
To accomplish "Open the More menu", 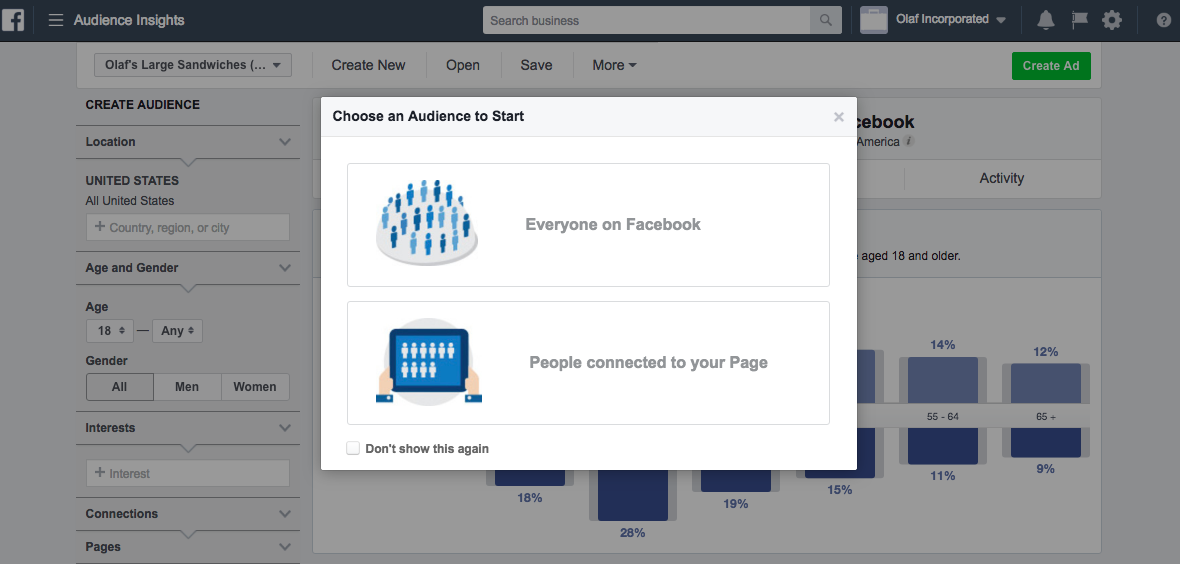I will click(x=614, y=65).
